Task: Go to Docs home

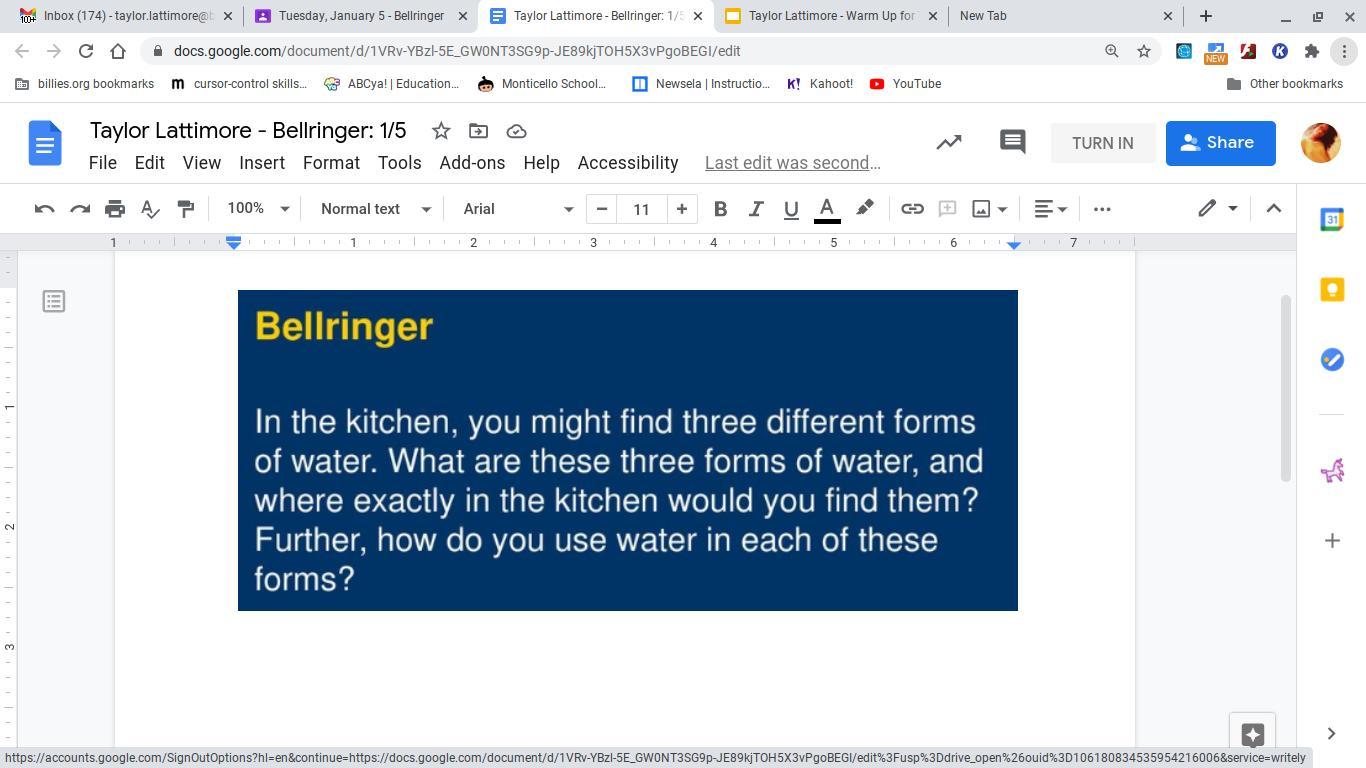Action: tap(45, 143)
